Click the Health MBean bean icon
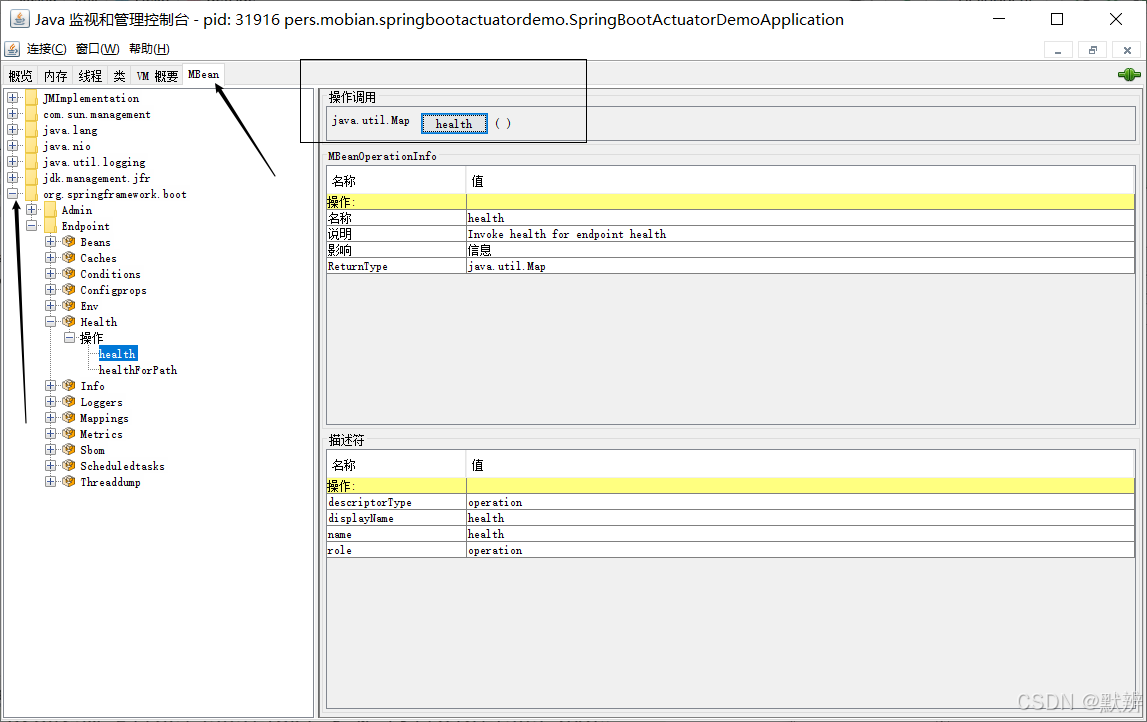 67,322
